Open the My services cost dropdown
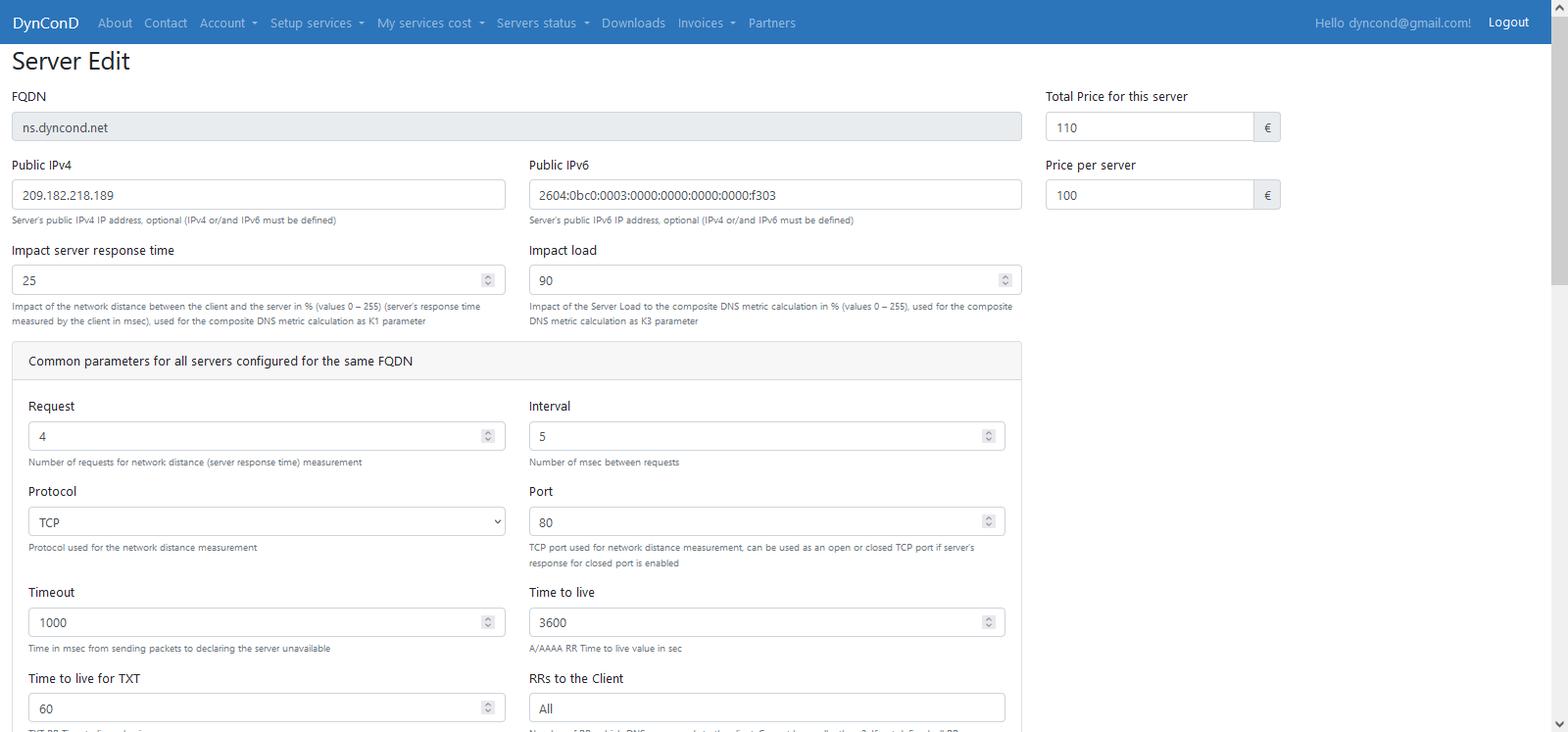The image size is (1568, 732). (430, 23)
